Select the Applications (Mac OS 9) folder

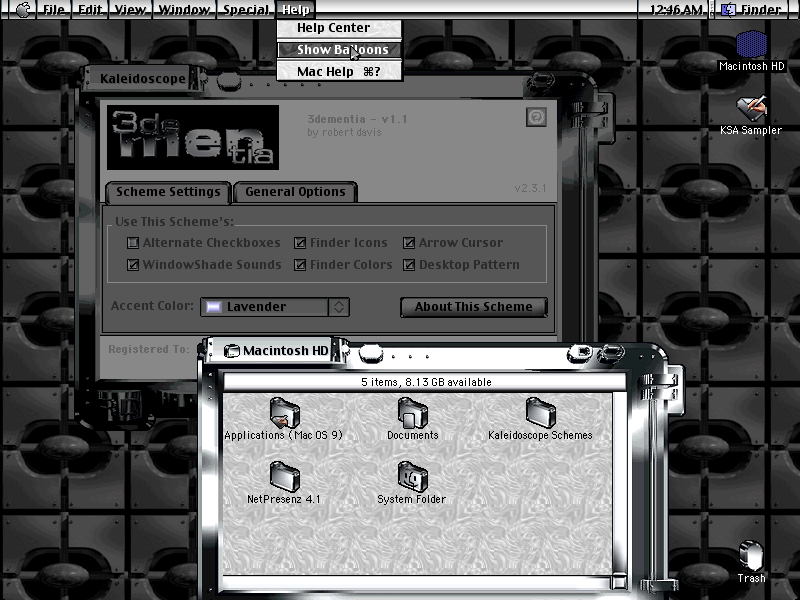click(x=284, y=413)
